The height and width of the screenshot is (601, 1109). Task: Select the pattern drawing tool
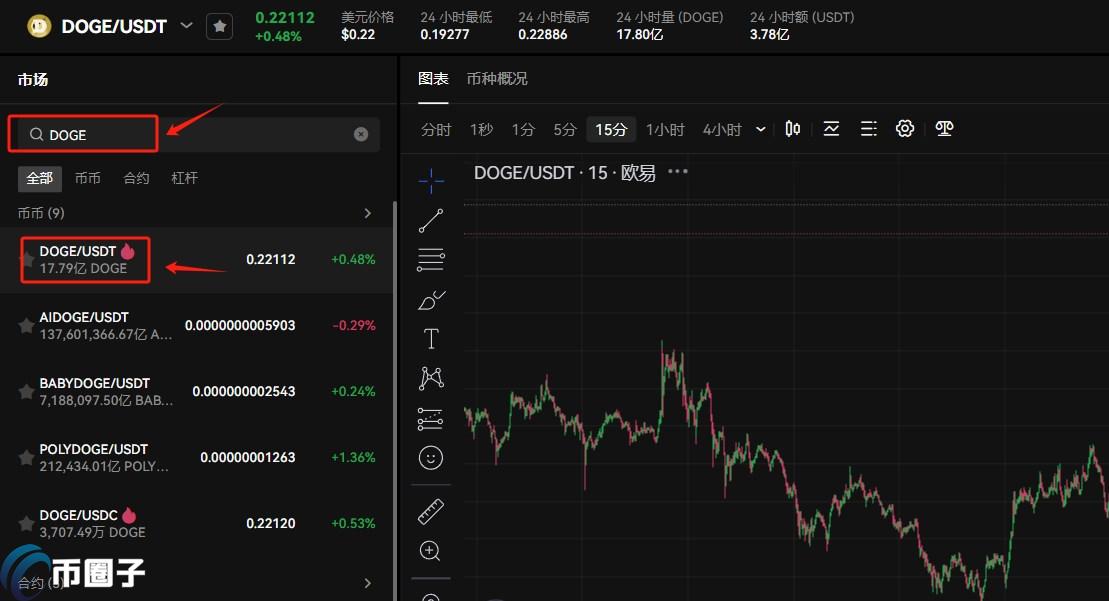click(431, 378)
